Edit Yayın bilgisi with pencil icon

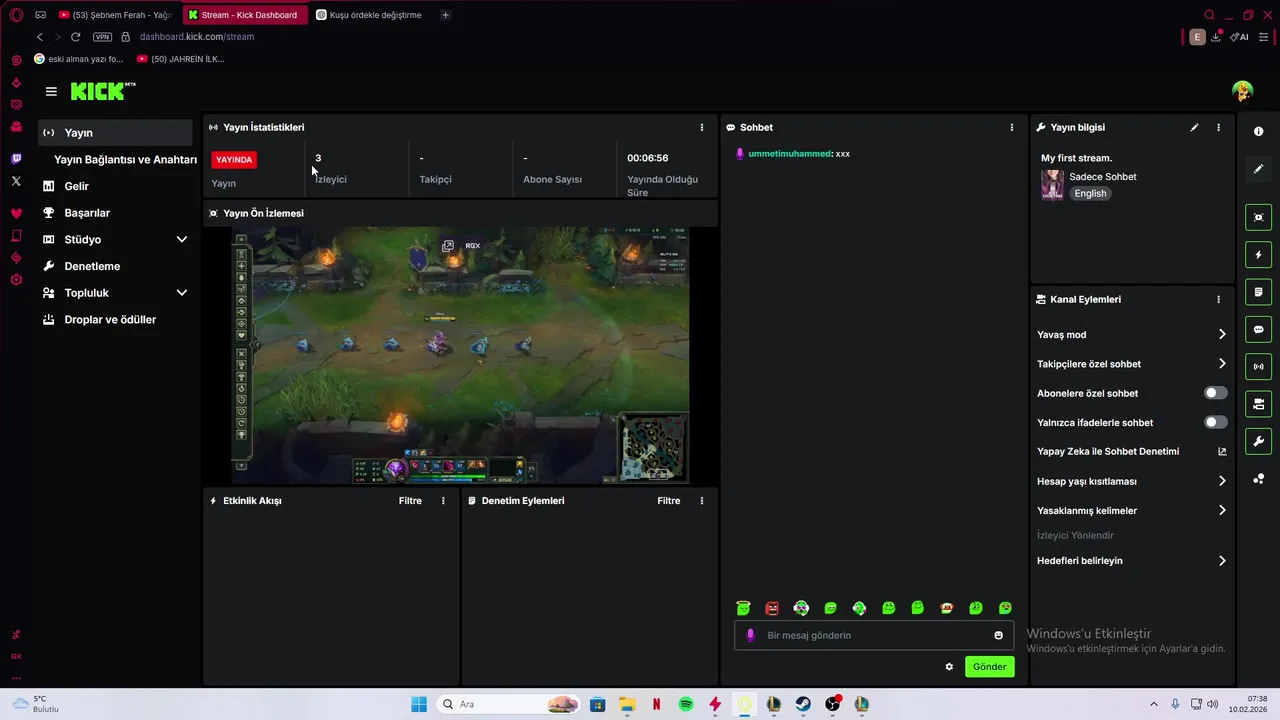(x=1194, y=128)
